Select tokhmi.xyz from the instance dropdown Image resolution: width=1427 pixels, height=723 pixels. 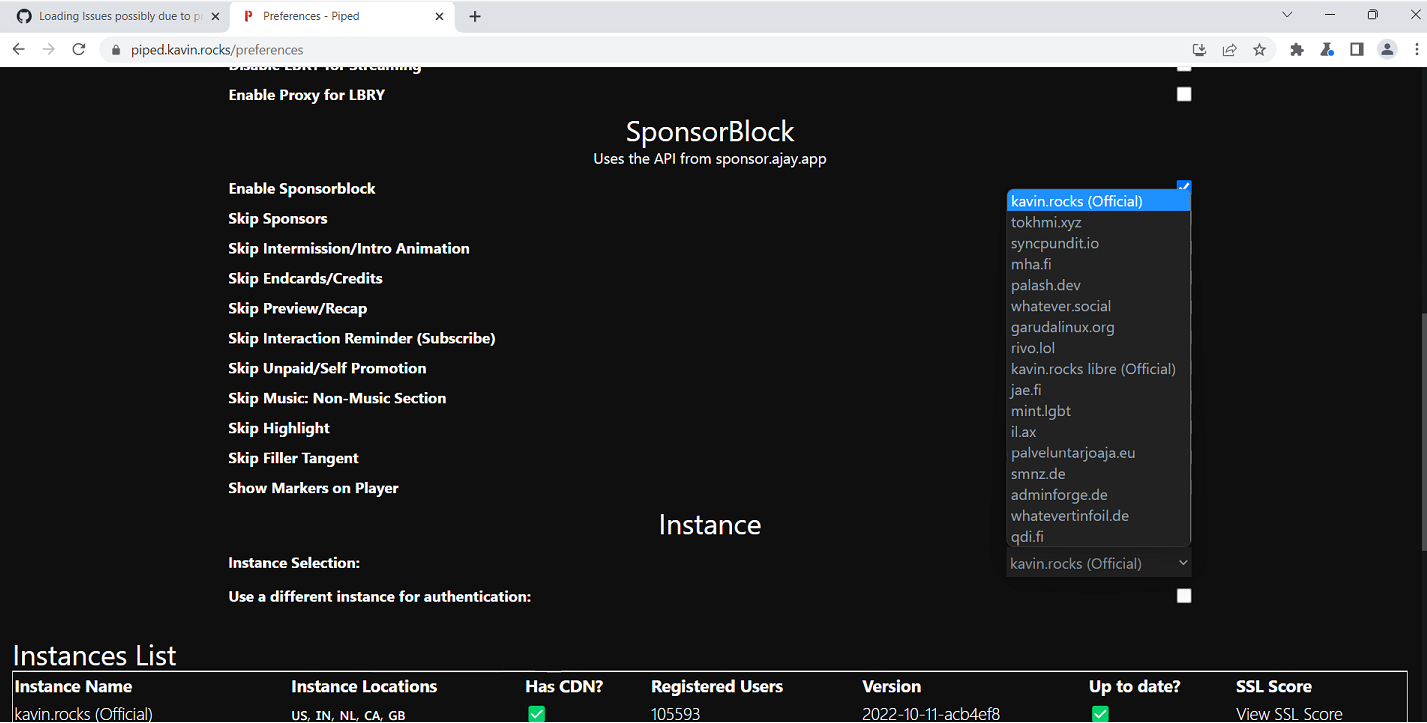pos(1046,222)
